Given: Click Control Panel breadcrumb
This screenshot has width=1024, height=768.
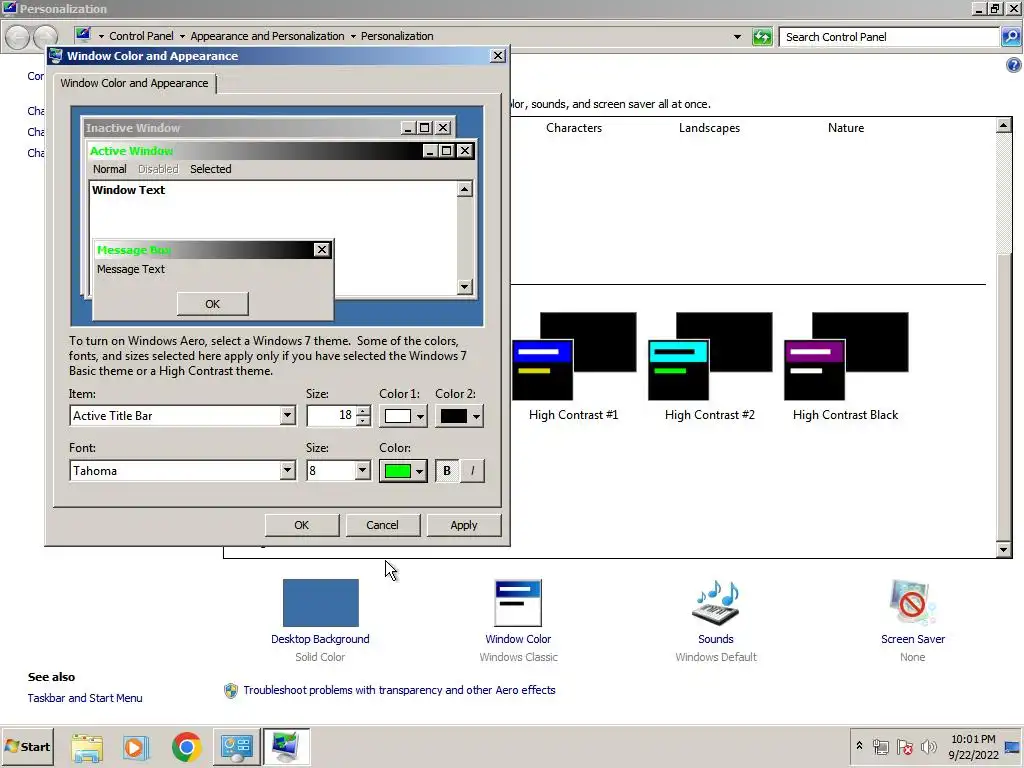Looking at the screenshot, I should tap(141, 36).
